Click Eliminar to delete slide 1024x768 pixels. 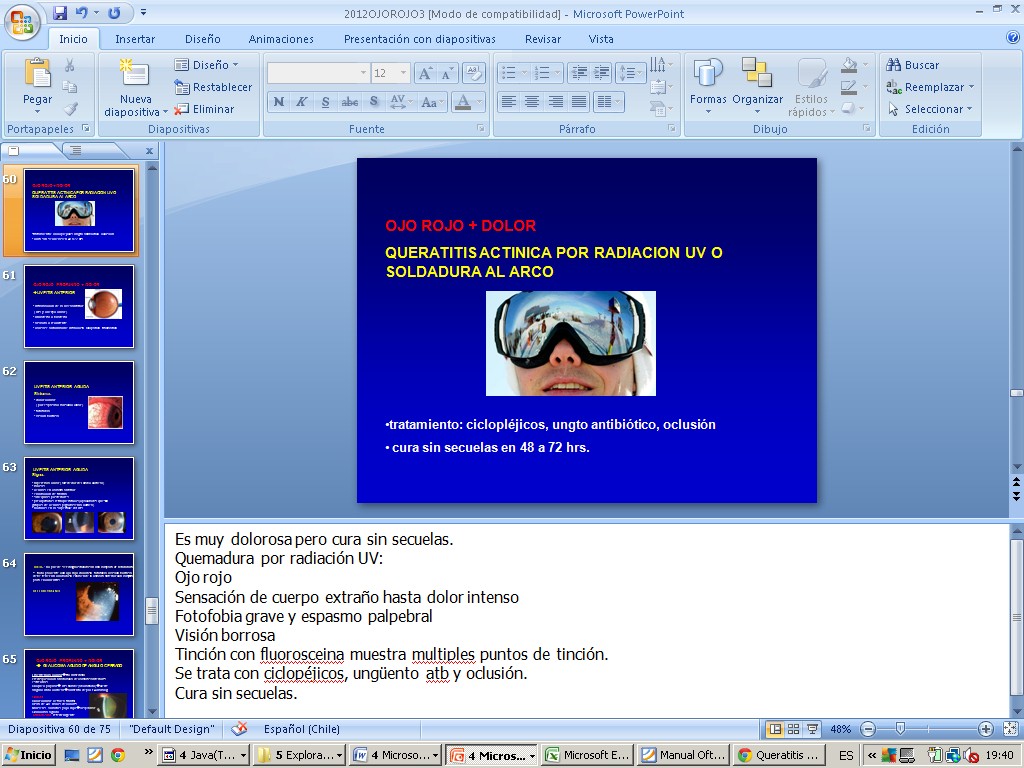205,109
